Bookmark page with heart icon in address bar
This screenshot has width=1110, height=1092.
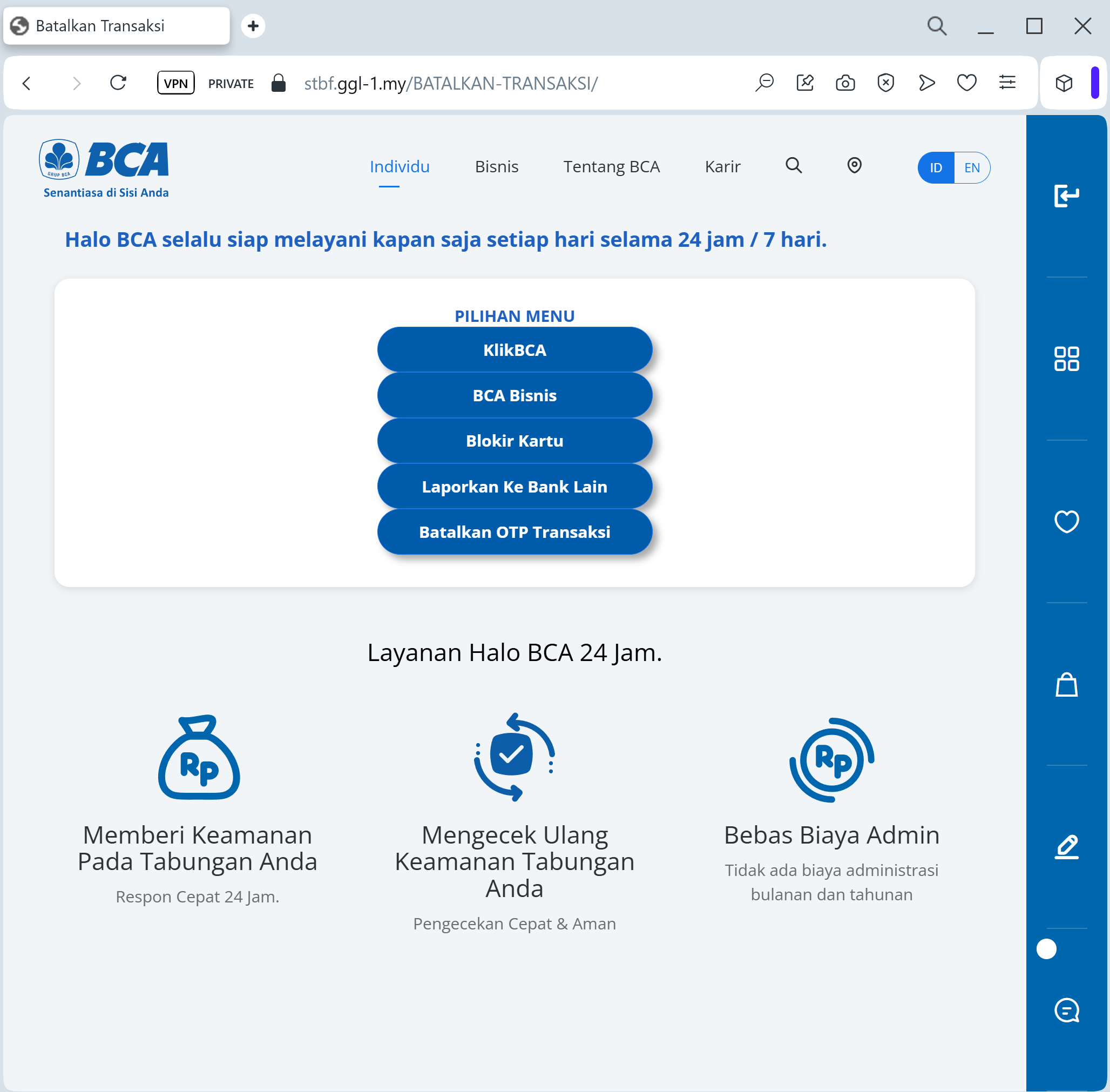tap(967, 83)
